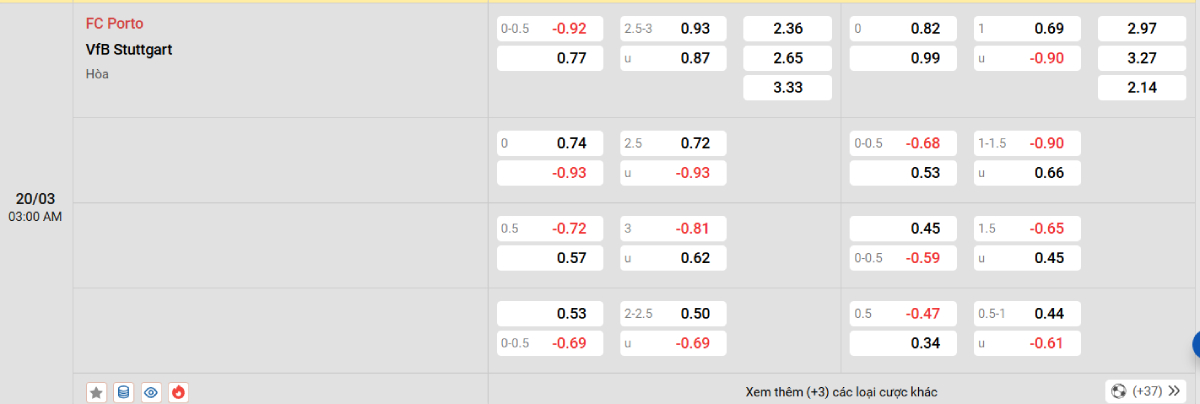Screen dimensions: 1200x404
Task: Select the 3.33 draw odds button
Action: click(788, 88)
